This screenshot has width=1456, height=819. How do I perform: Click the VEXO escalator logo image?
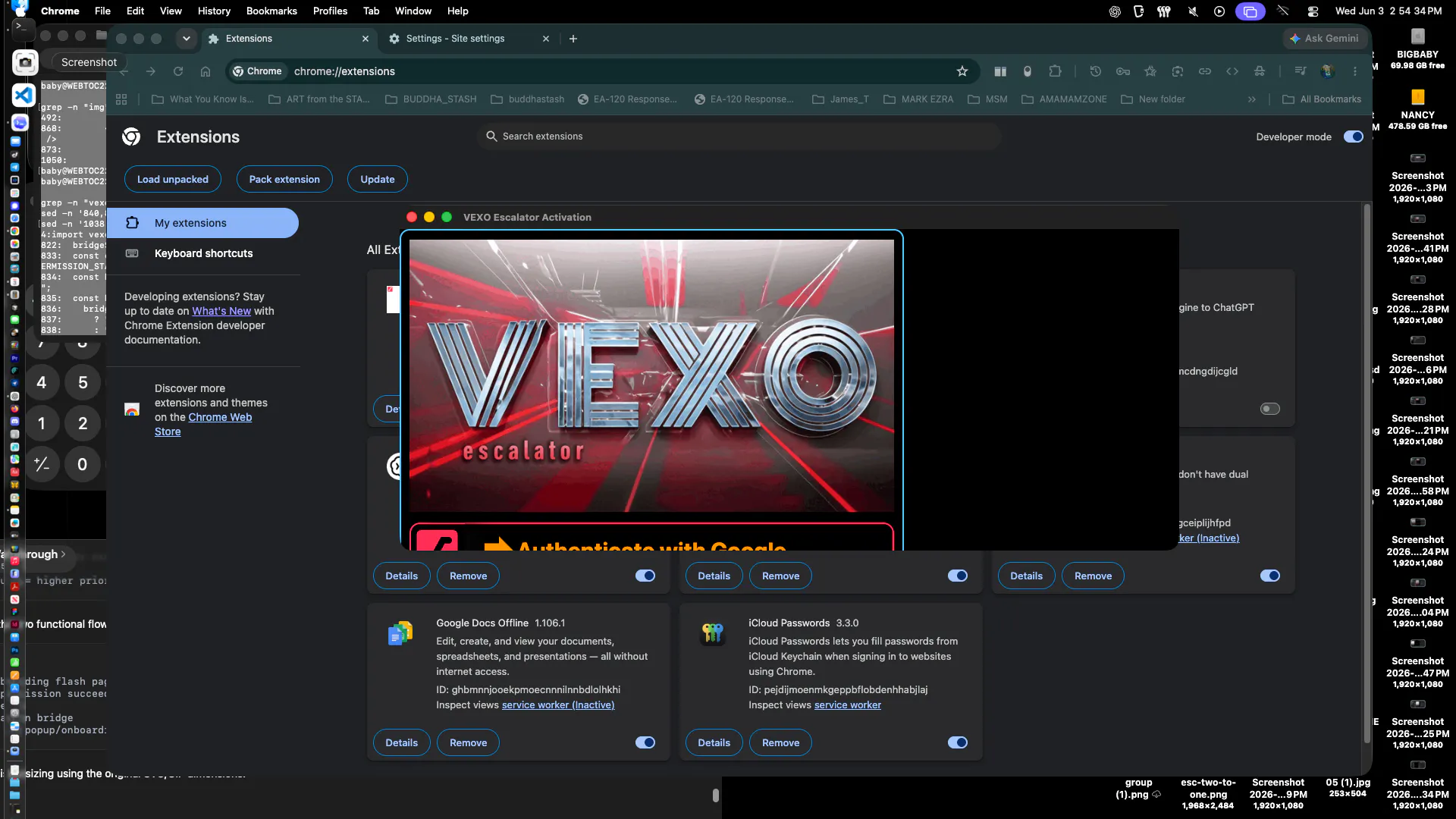coord(651,376)
